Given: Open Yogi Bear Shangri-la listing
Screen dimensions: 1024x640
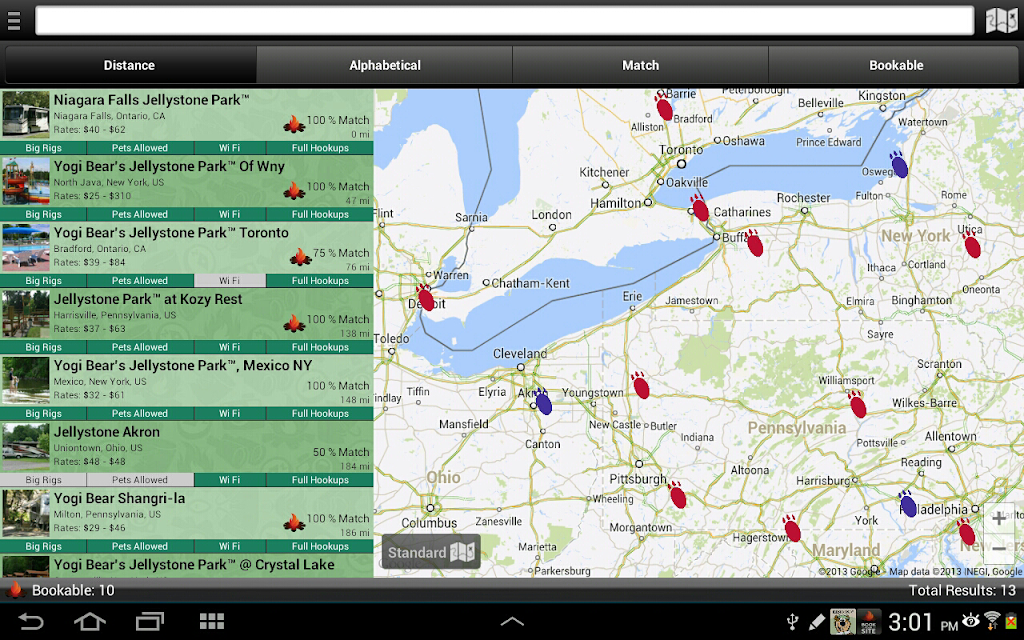Looking at the screenshot, I should (x=187, y=513).
